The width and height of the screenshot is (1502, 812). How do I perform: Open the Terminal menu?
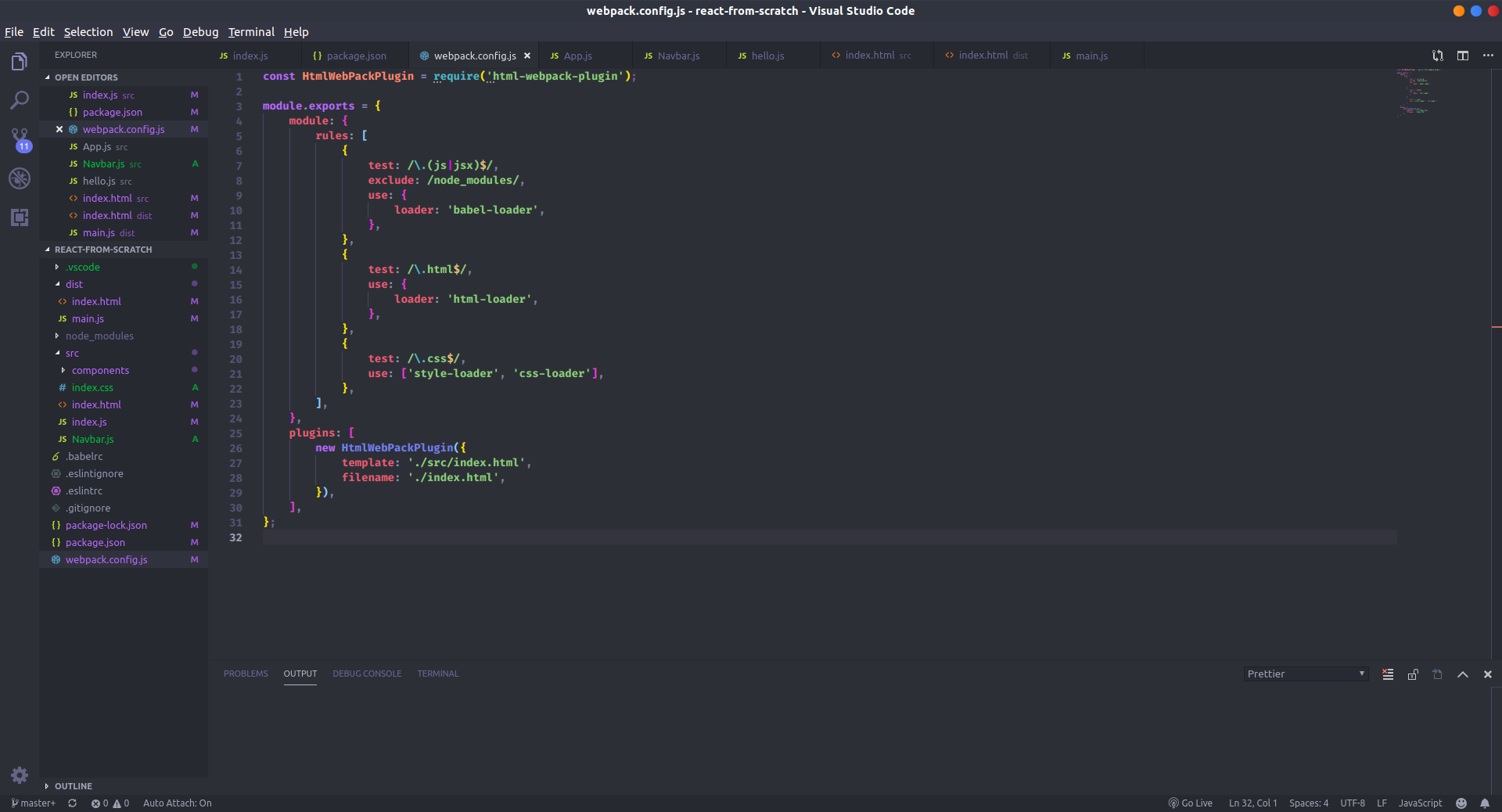(251, 32)
